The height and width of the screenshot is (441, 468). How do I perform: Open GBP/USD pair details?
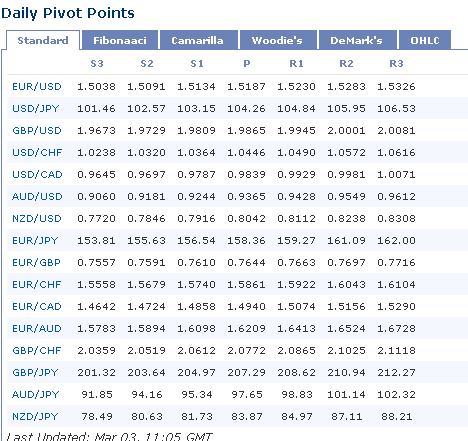[x=37, y=131]
